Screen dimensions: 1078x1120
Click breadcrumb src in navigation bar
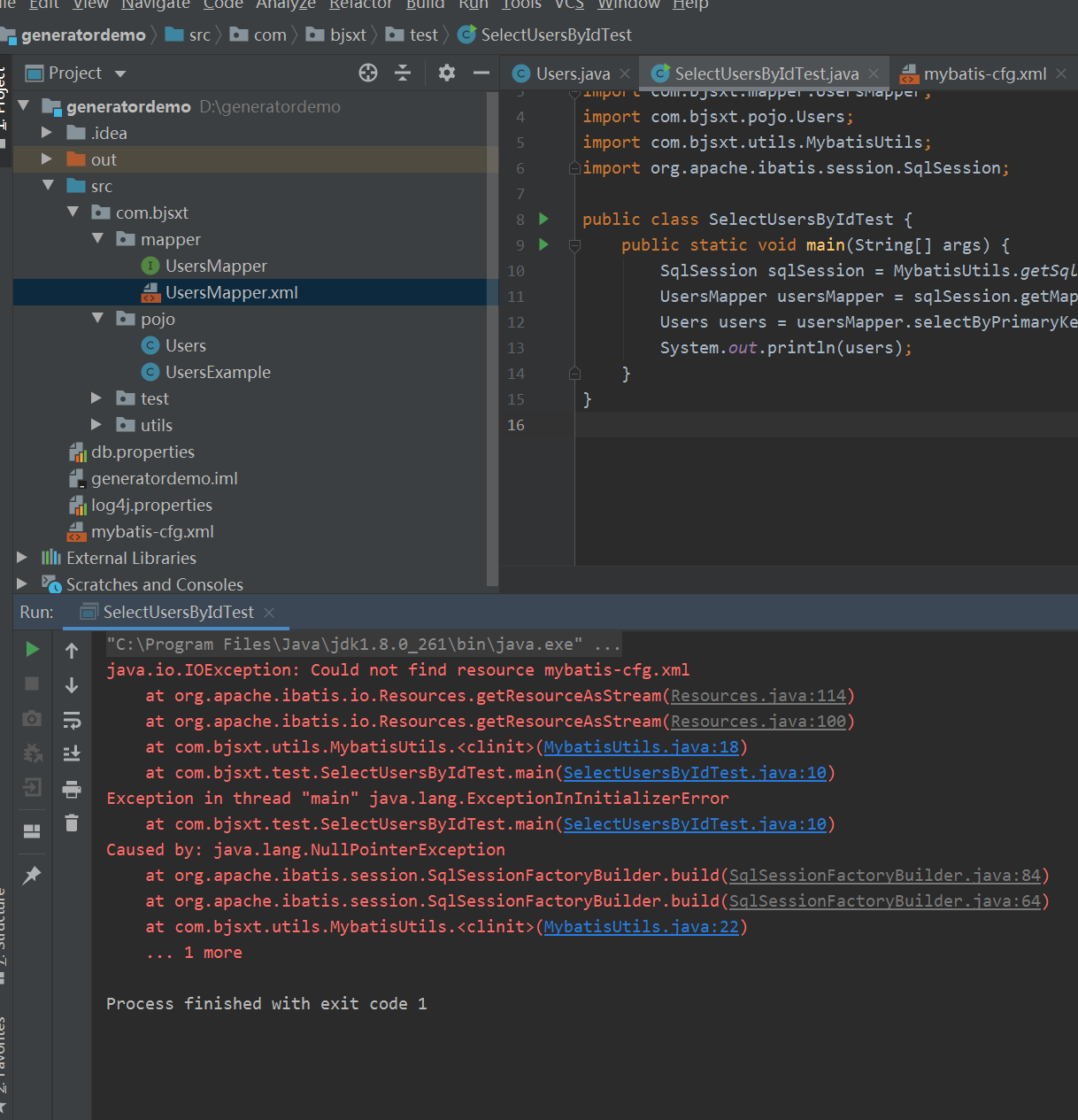tap(189, 35)
